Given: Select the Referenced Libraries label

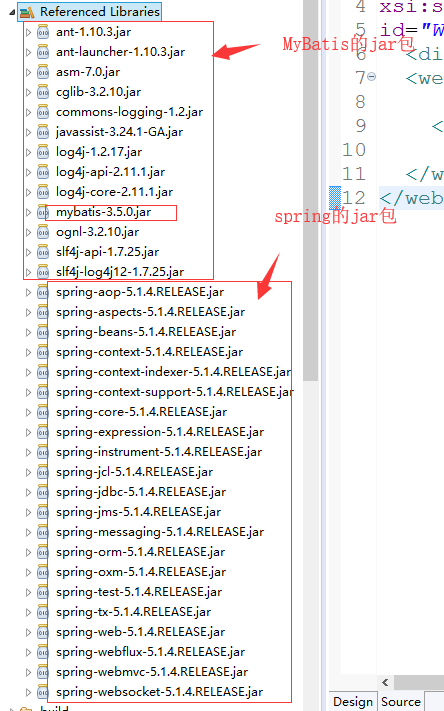Looking at the screenshot, I should click(100, 12).
